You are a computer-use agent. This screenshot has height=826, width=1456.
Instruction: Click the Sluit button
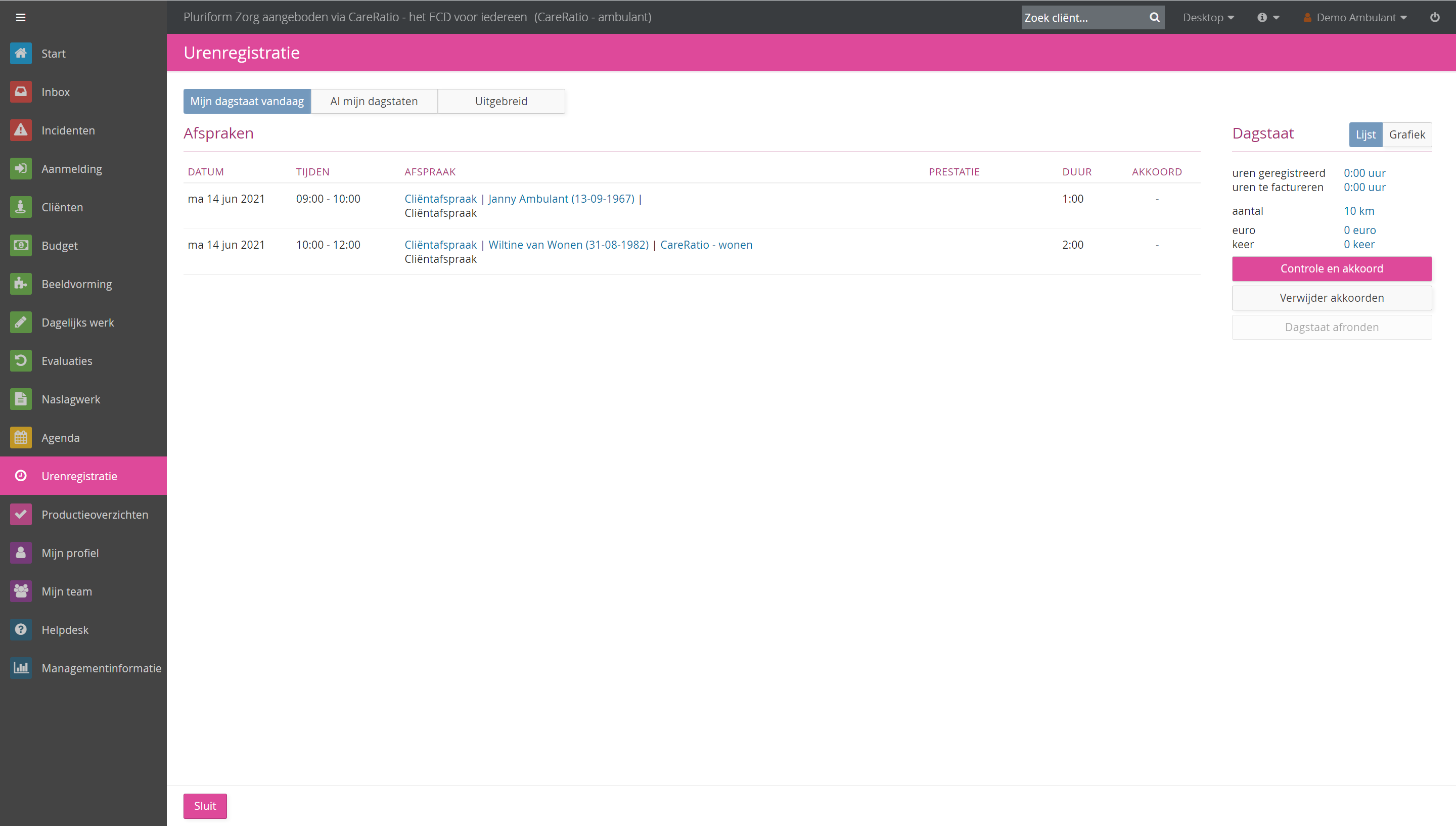tap(205, 806)
